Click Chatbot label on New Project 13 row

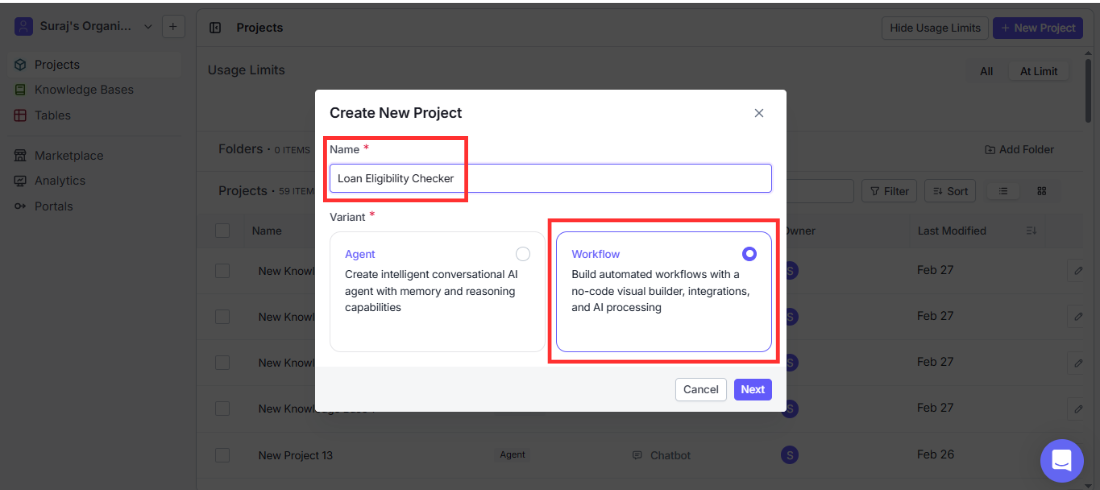coord(670,455)
